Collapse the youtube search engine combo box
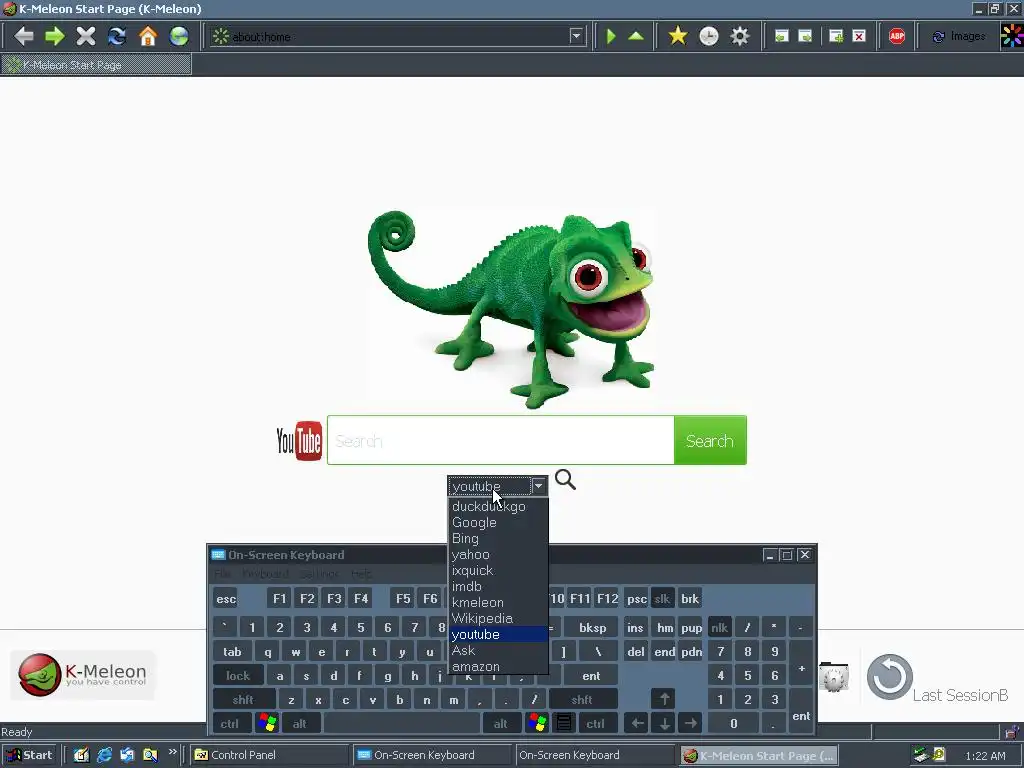This screenshot has width=1024, height=768. pos(538,486)
